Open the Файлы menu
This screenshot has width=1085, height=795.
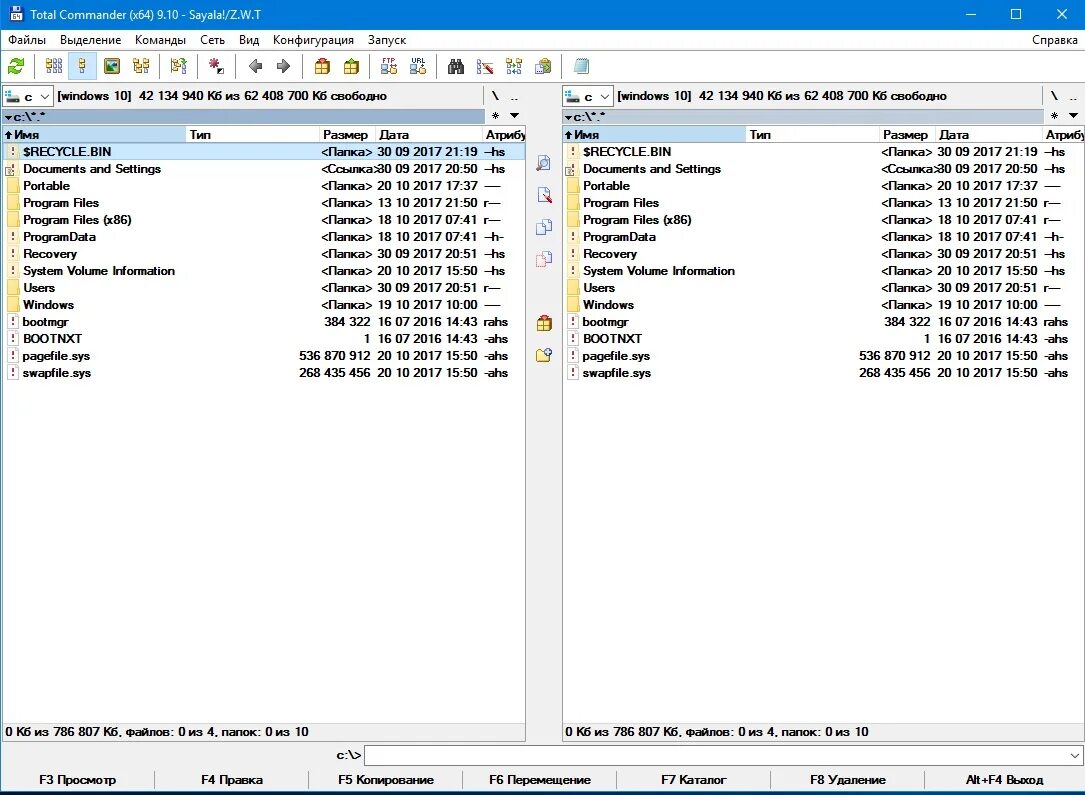pyautogui.click(x=27, y=40)
